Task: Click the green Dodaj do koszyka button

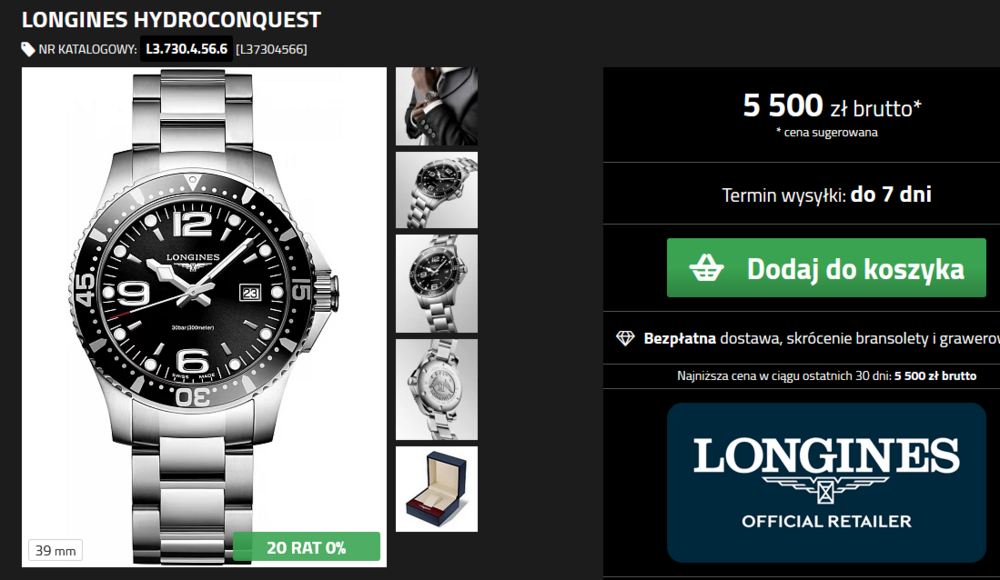Action: (826, 268)
